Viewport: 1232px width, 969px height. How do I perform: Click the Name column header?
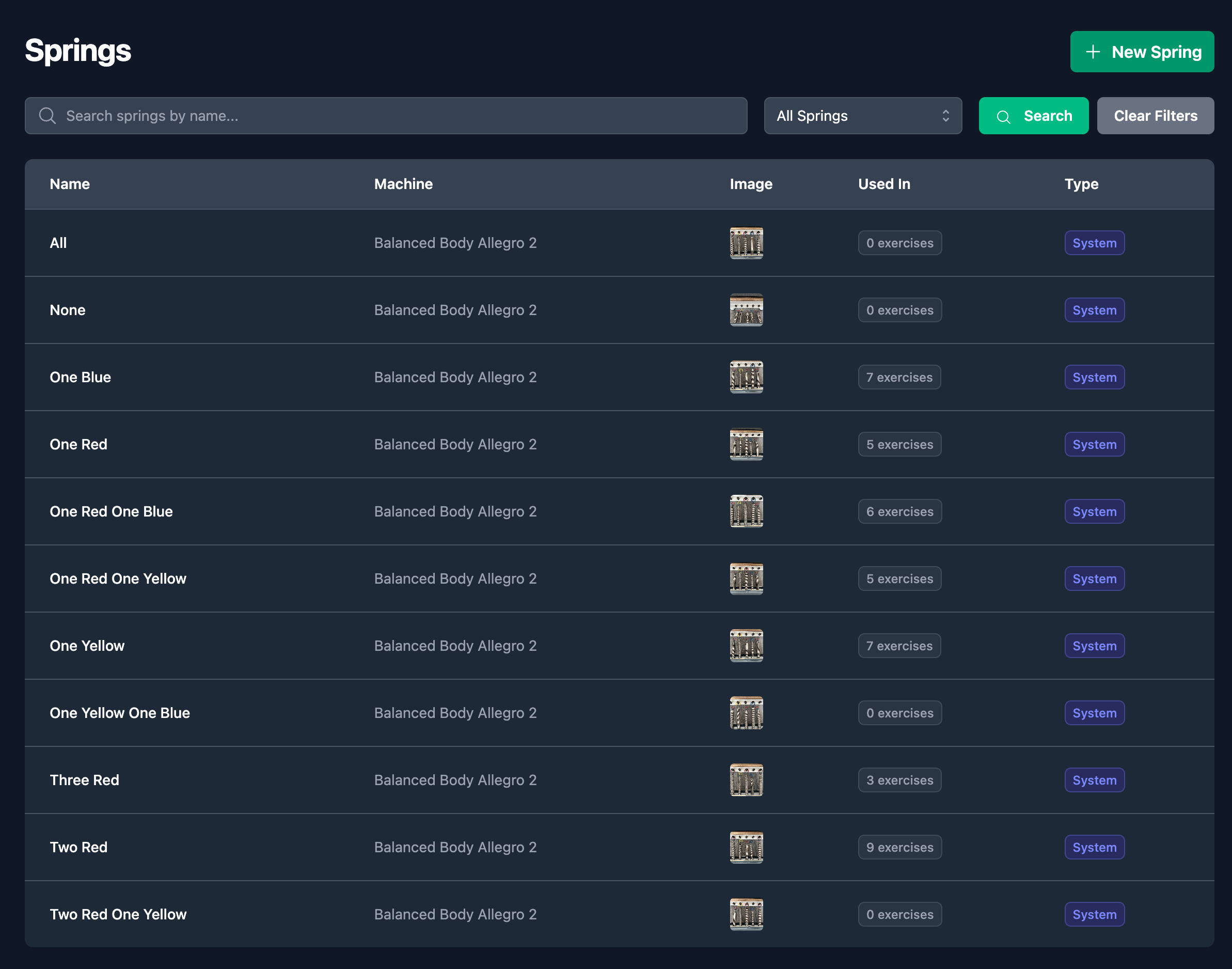[69, 184]
